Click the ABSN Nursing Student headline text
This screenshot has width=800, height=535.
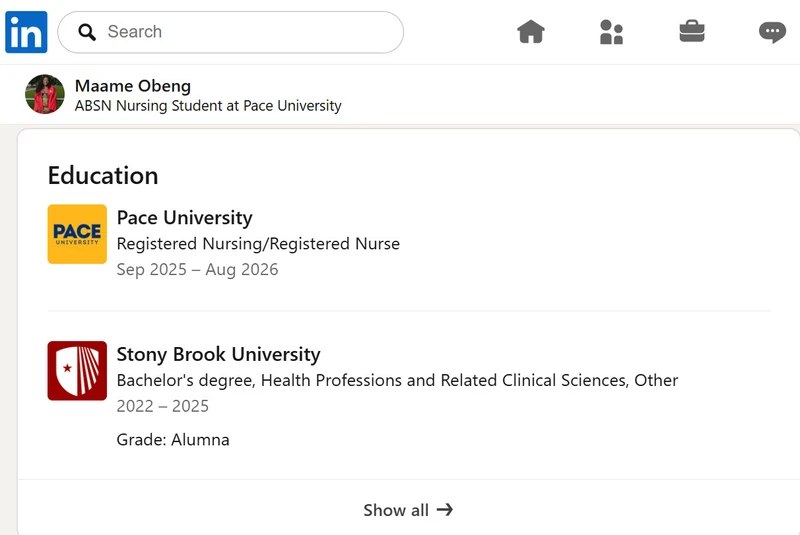(x=208, y=106)
